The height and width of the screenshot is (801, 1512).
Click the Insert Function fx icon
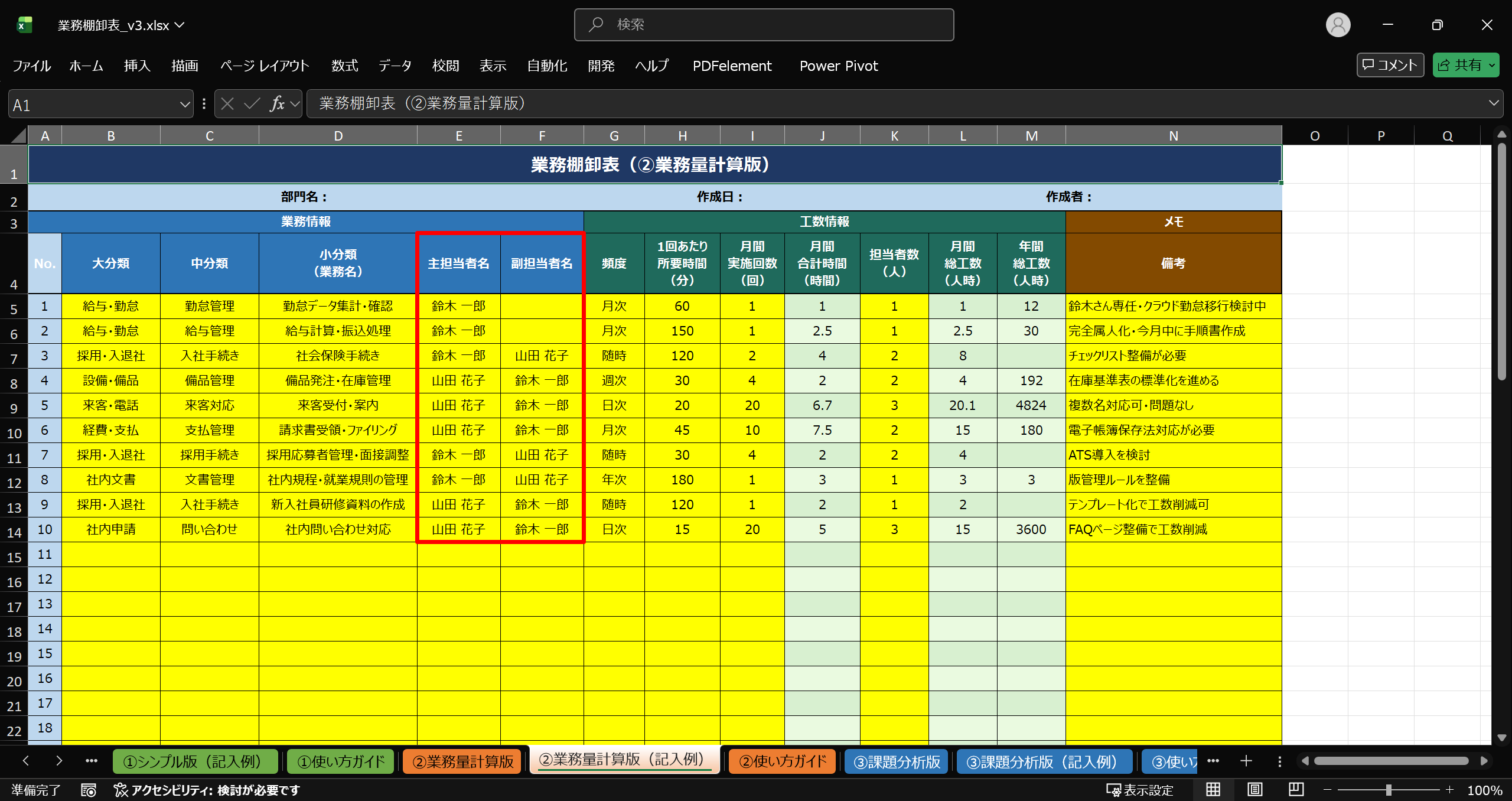click(x=276, y=104)
